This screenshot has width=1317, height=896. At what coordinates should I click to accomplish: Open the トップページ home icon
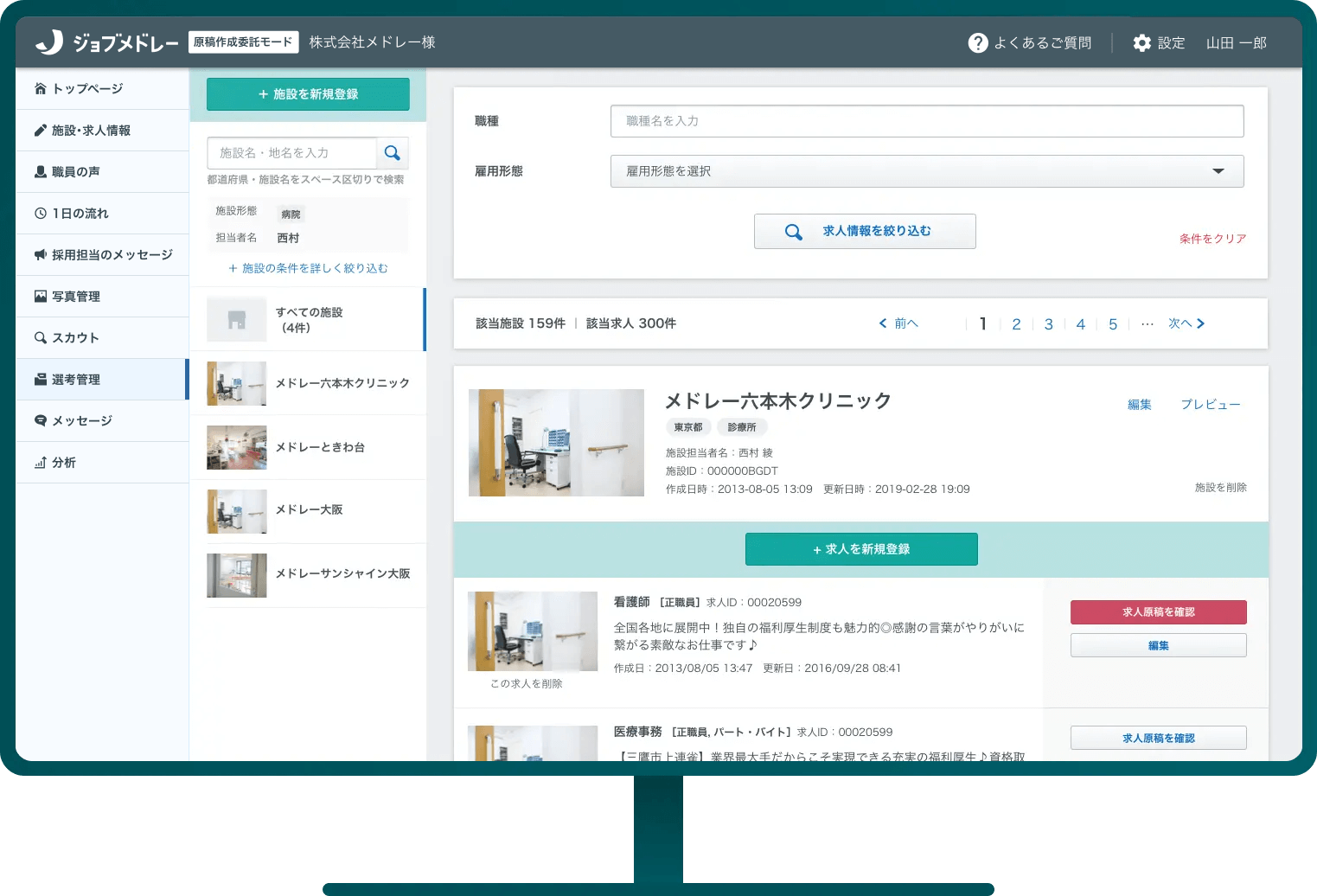point(40,88)
